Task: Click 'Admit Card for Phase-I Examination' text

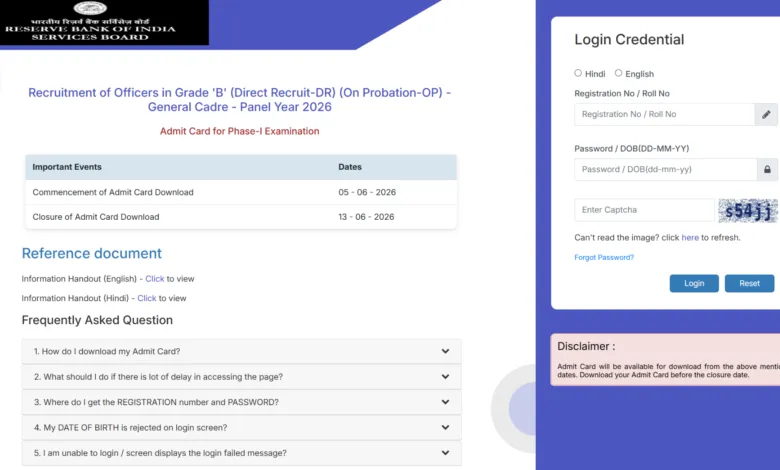Action: pyautogui.click(x=239, y=131)
